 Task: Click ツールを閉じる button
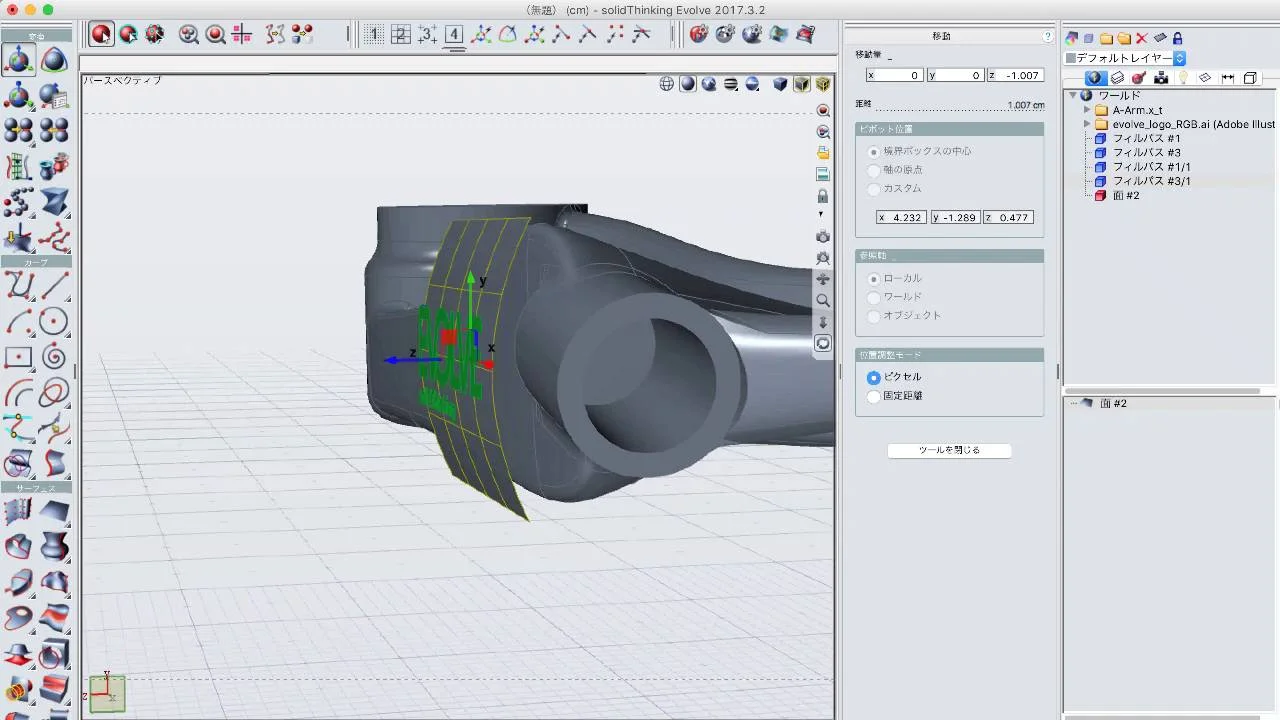pos(949,450)
